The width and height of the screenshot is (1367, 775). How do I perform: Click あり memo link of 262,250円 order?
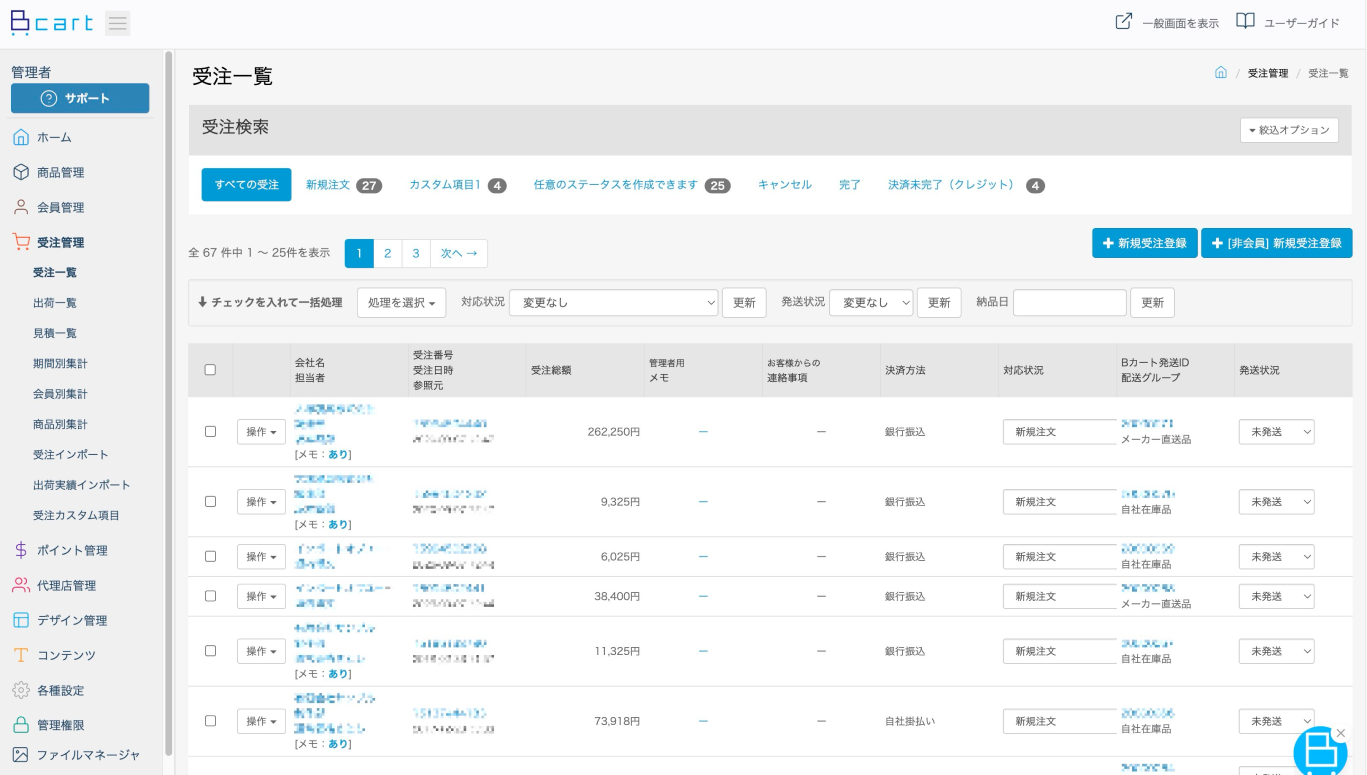coord(339,454)
